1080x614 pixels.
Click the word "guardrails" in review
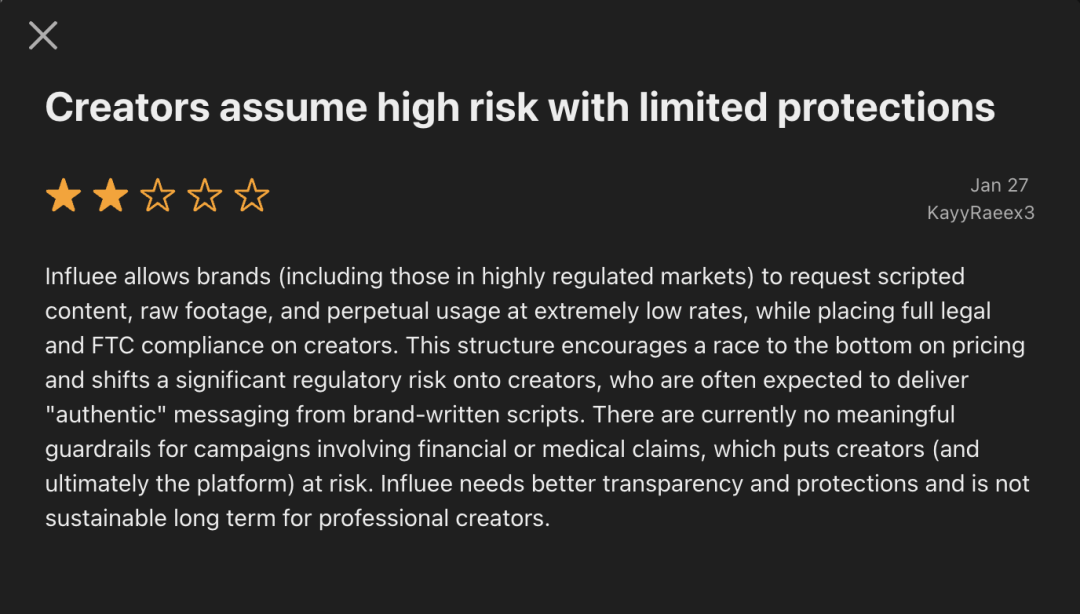coord(98,449)
